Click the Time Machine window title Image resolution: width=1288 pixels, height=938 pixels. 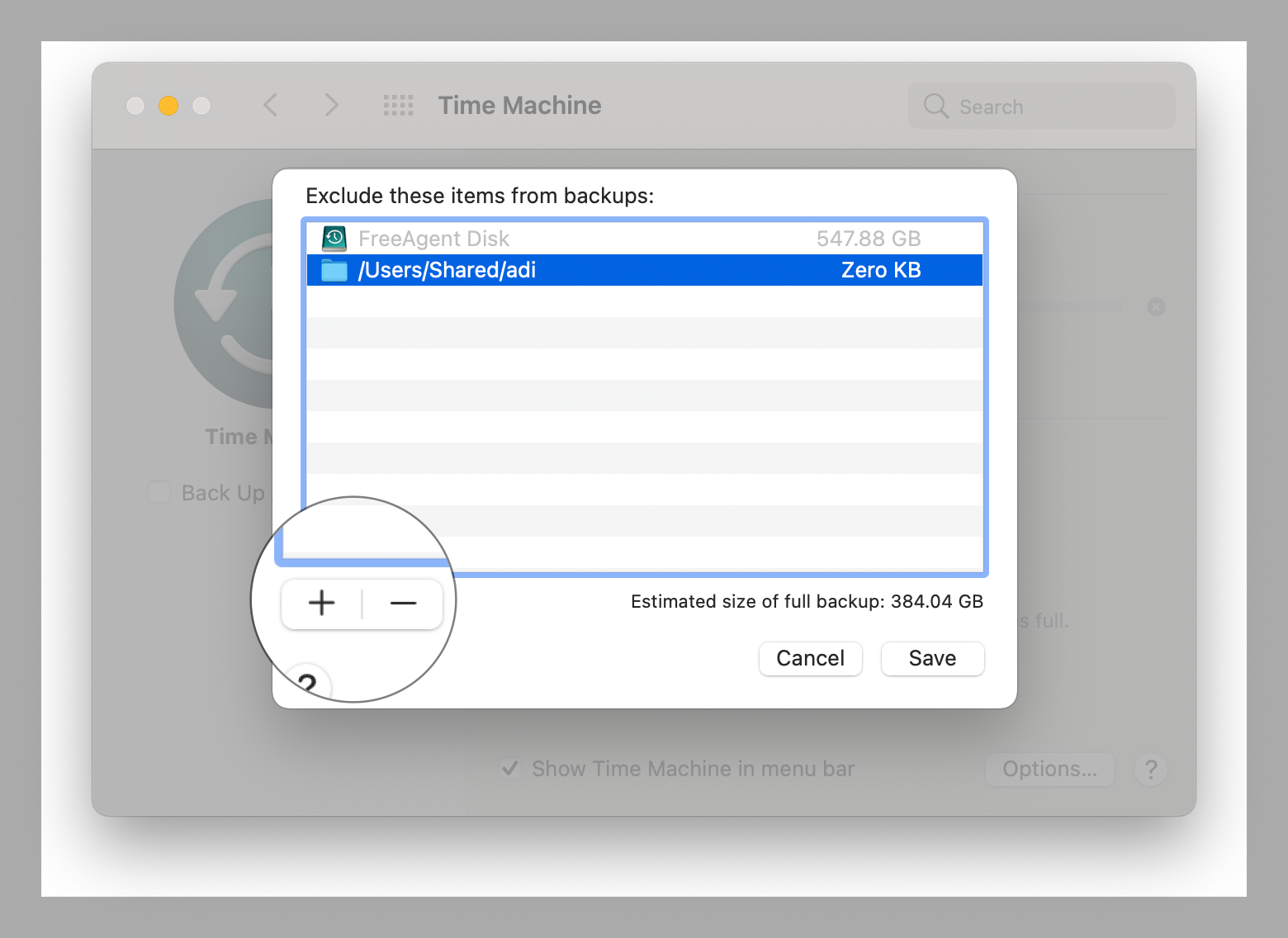tap(519, 105)
